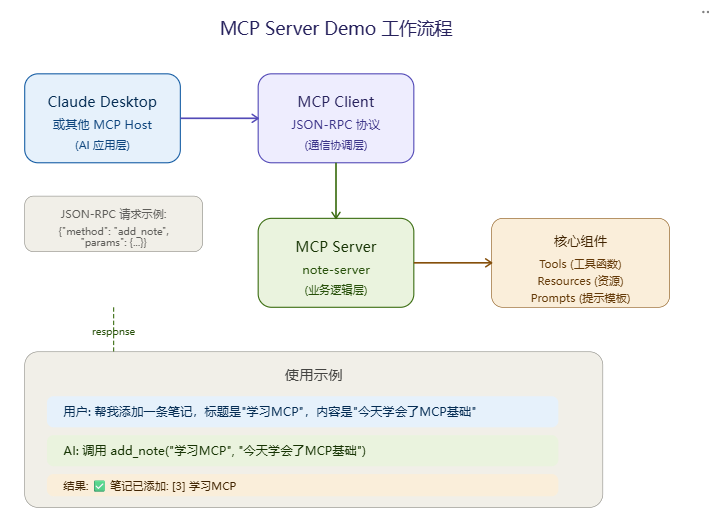Click "Tools (工具函数)" text
This screenshot has width=709, height=529.
[580, 264]
